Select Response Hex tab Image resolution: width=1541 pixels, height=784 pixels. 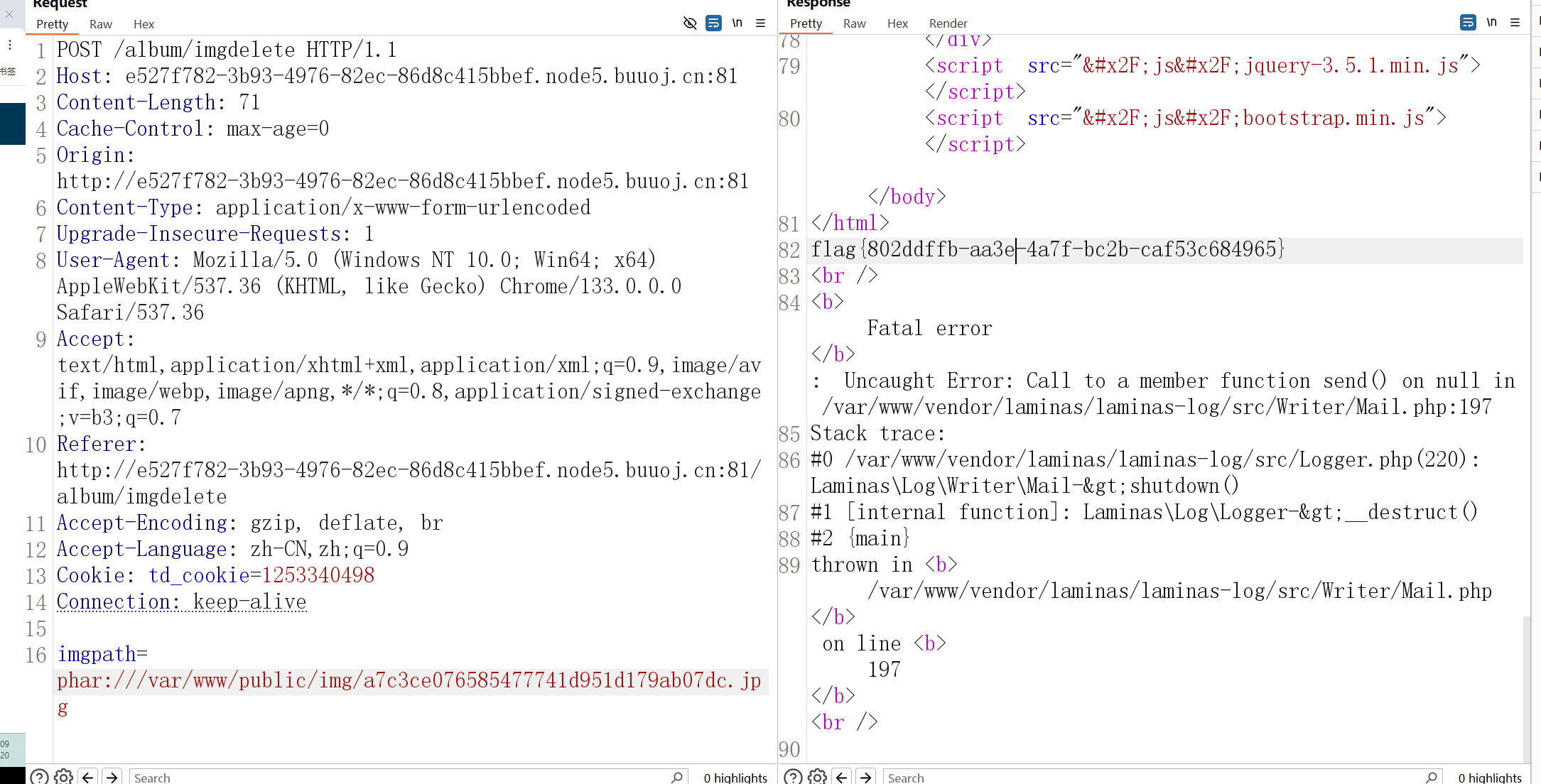coord(897,23)
